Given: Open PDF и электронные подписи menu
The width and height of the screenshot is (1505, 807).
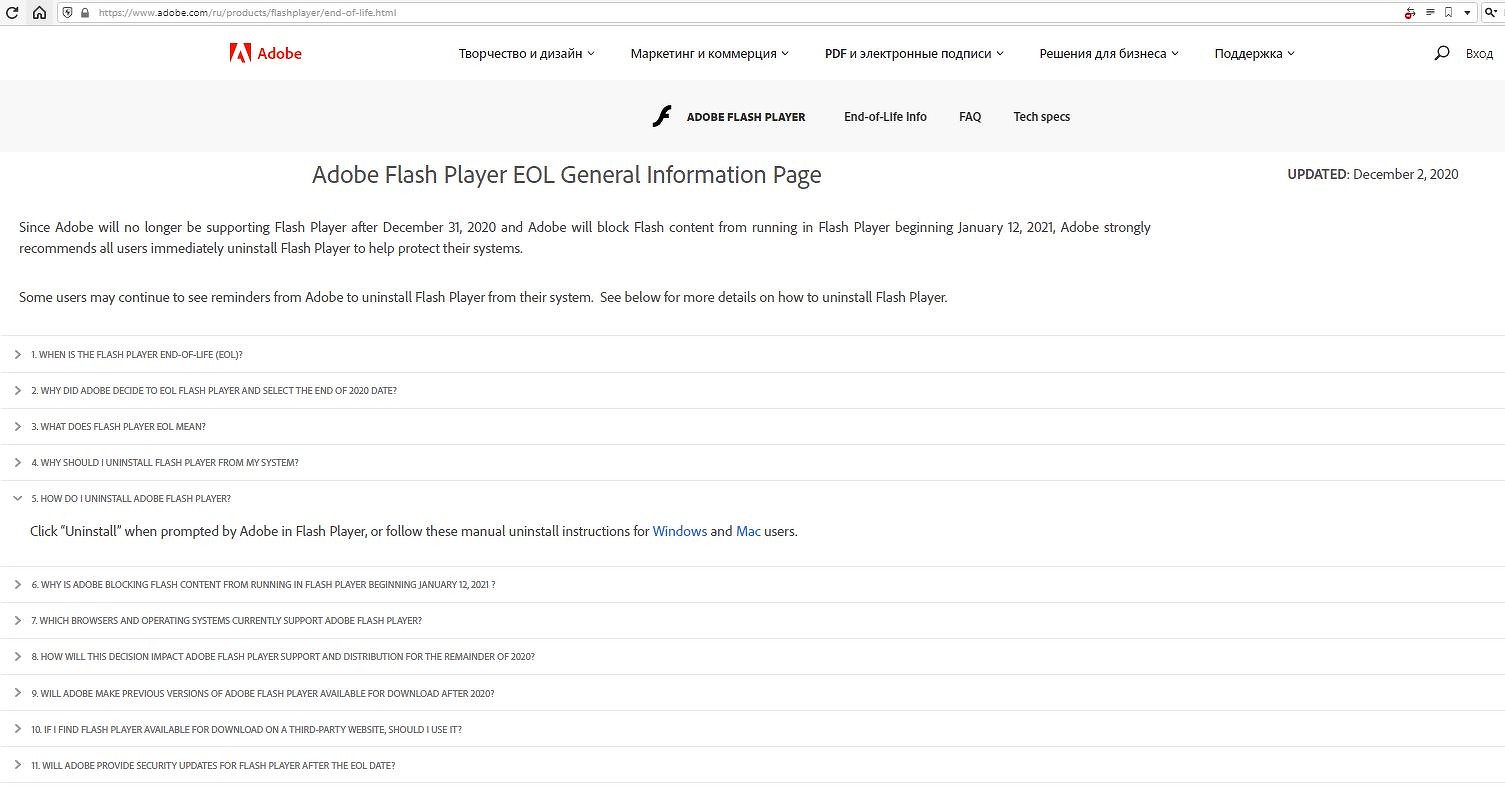Looking at the screenshot, I should point(914,54).
